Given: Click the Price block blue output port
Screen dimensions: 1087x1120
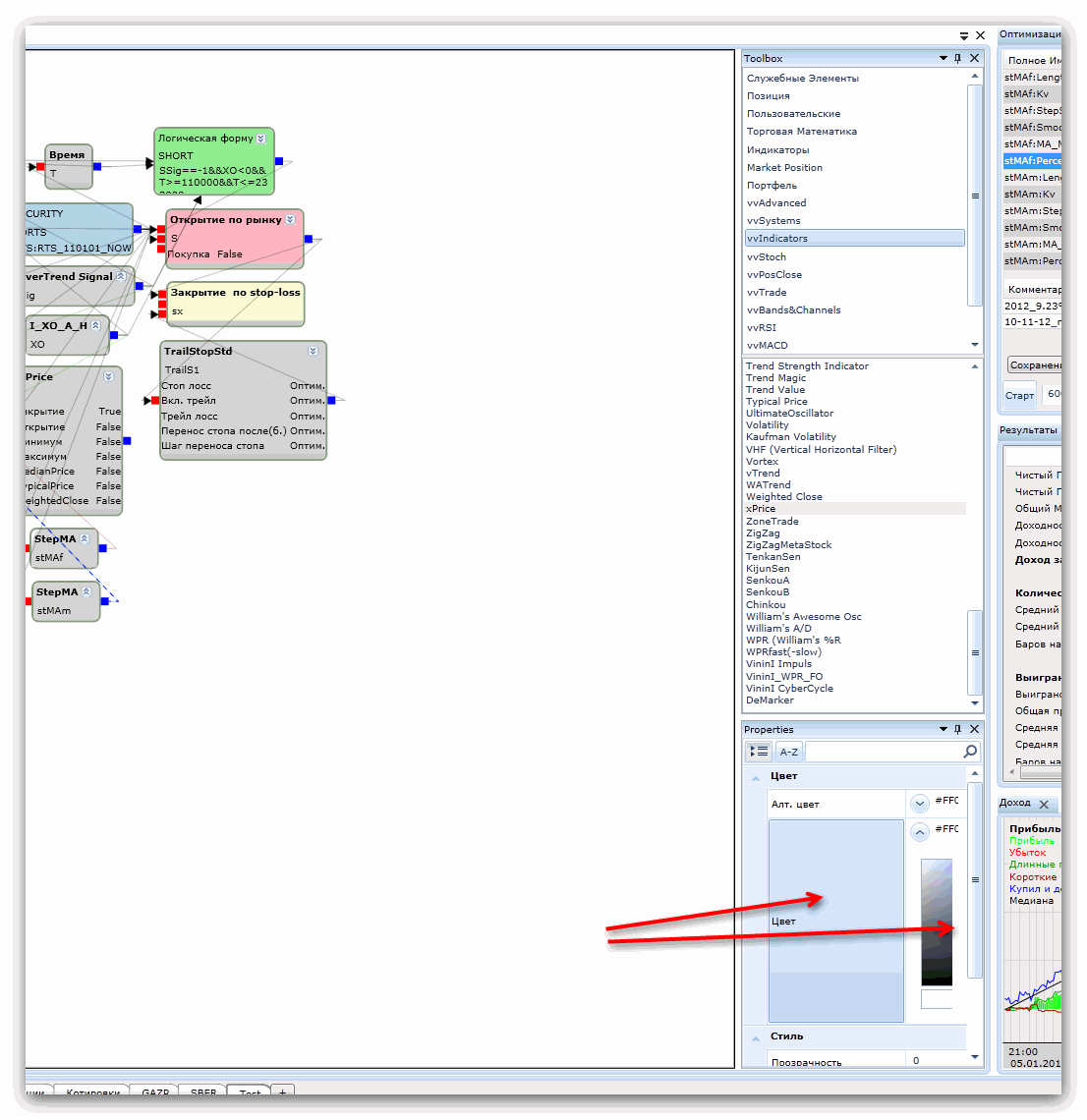Looking at the screenshot, I should (127, 441).
